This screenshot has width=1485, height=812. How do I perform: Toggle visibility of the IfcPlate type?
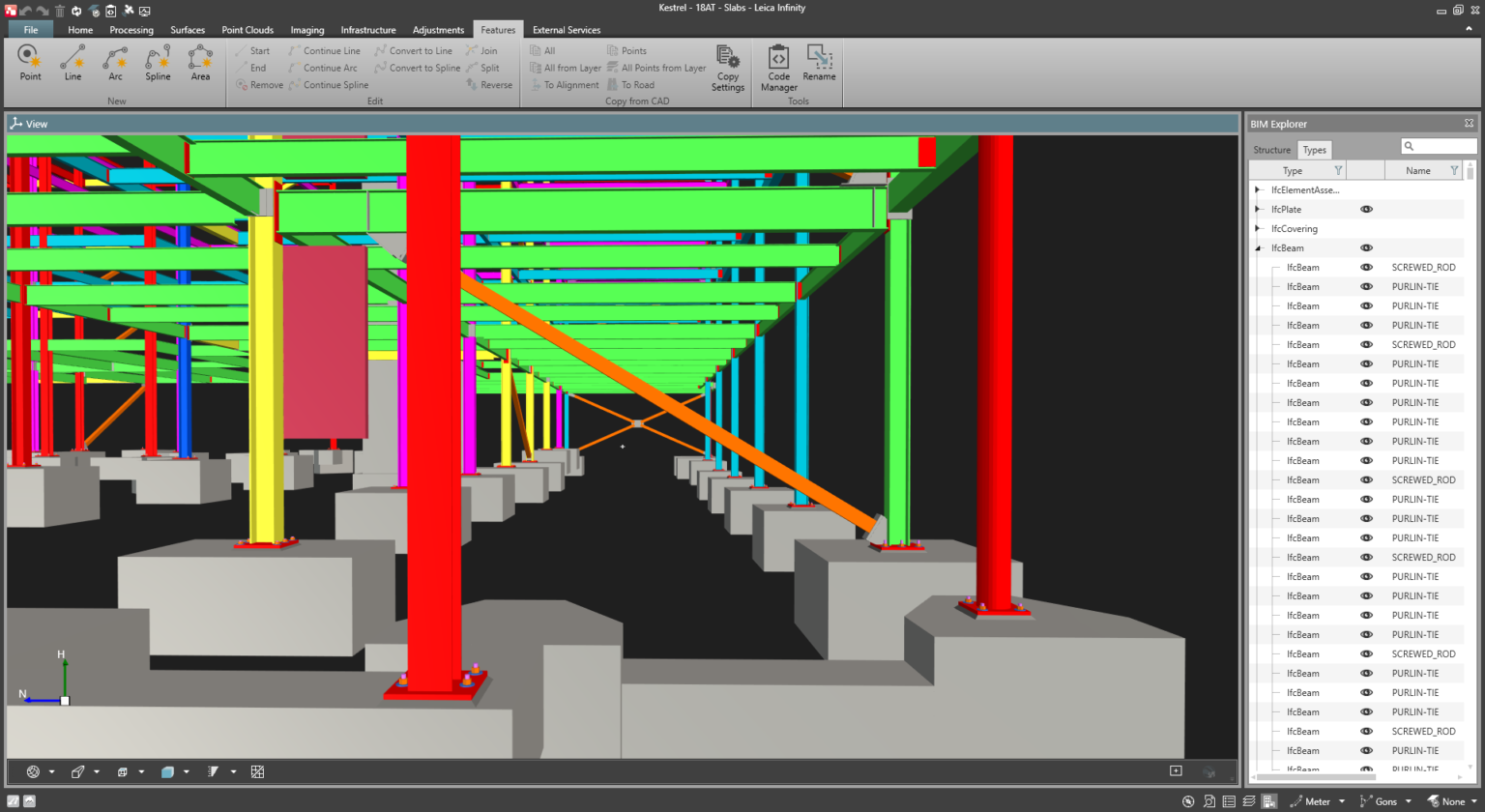pyautogui.click(x=1366, y=209)
